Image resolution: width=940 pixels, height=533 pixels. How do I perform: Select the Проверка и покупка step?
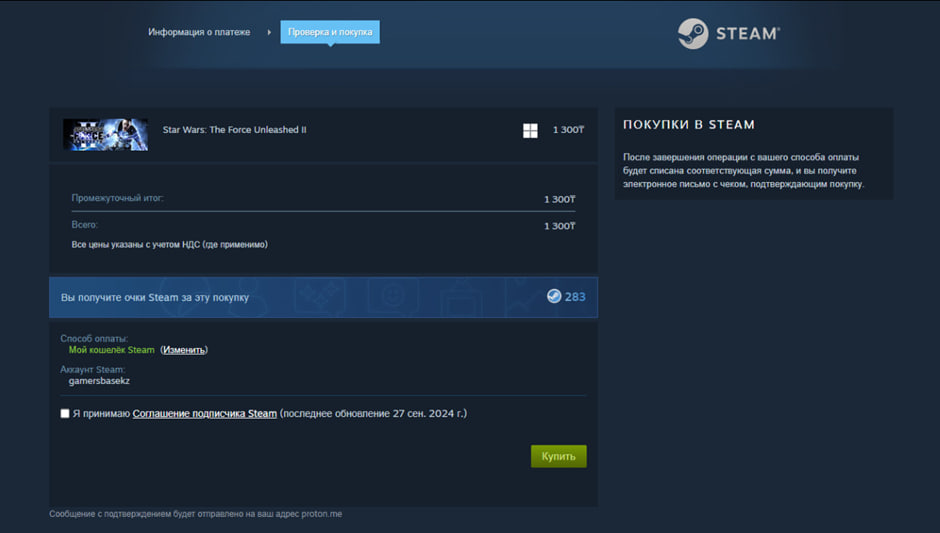(x=330, y=32)
